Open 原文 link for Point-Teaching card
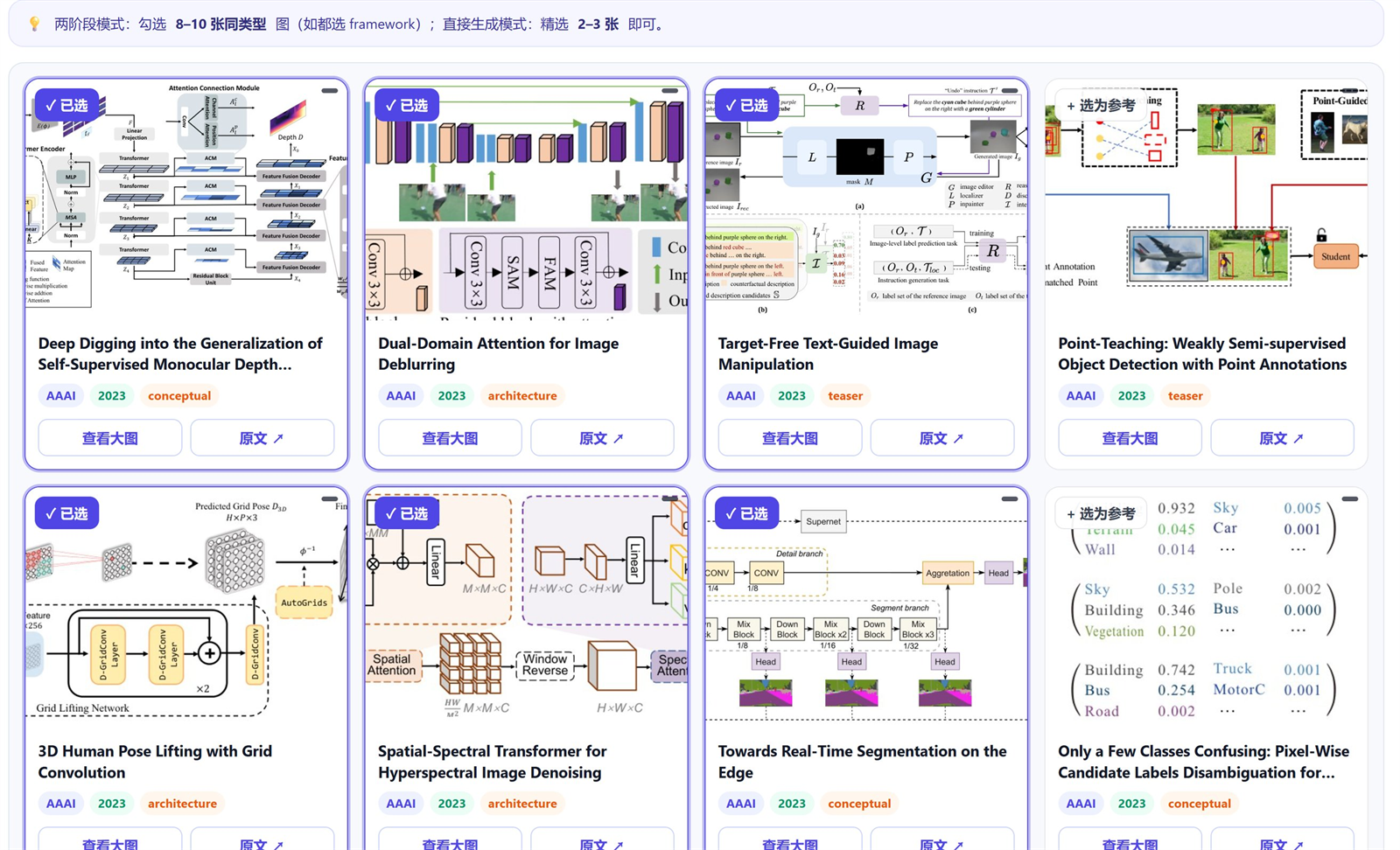 point(1282,438)
